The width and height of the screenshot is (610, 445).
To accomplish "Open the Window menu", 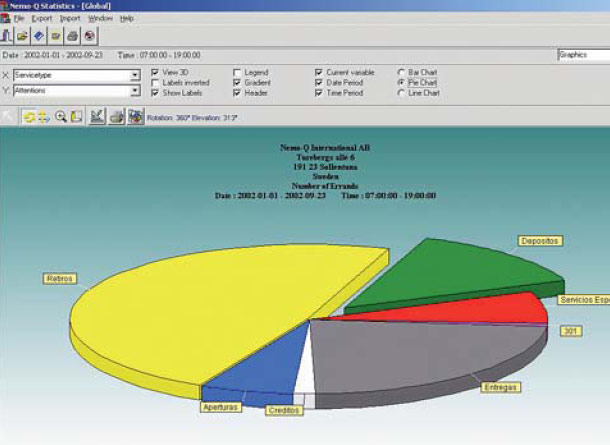I will point(100,18).
